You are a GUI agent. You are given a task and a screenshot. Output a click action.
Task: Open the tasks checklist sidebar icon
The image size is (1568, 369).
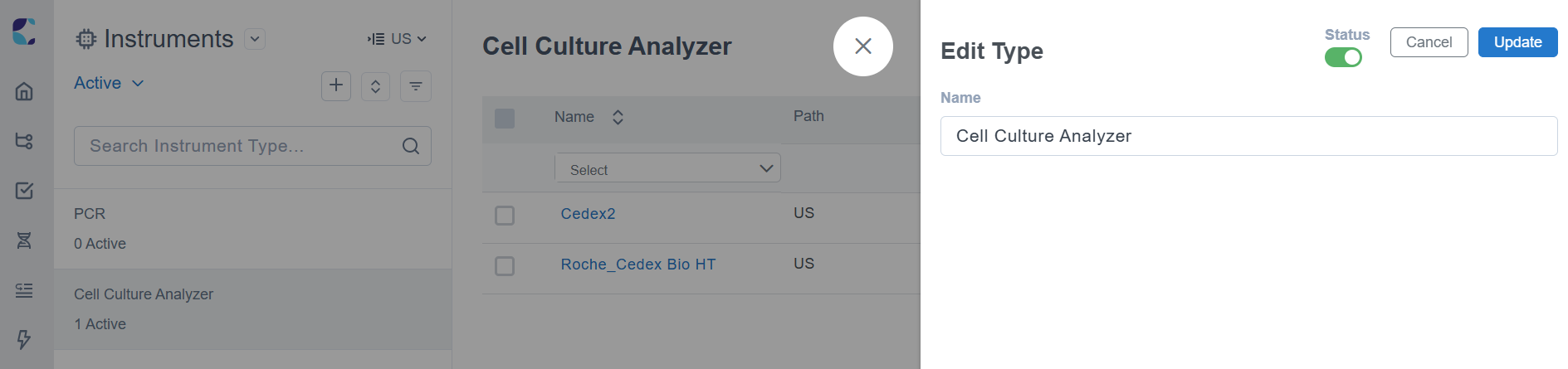point(24,191)
